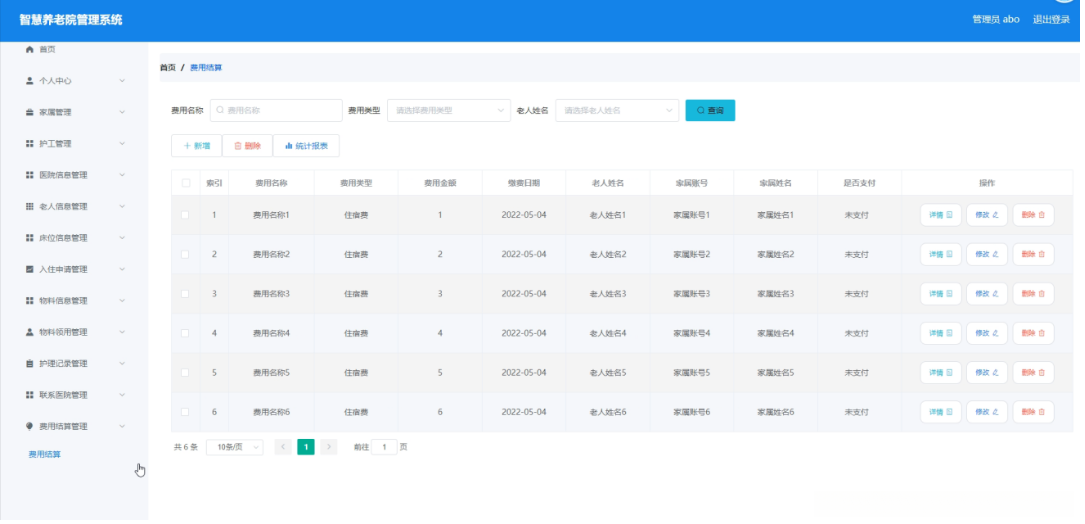Open 物料信息管理 menu
This screenshot has height=524, width=1085.
coord(74,300)
